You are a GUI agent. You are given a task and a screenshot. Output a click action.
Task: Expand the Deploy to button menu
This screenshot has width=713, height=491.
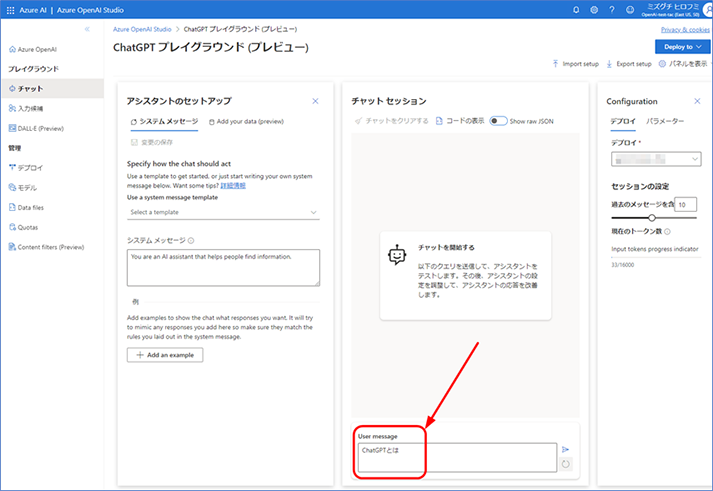[683, 47]
